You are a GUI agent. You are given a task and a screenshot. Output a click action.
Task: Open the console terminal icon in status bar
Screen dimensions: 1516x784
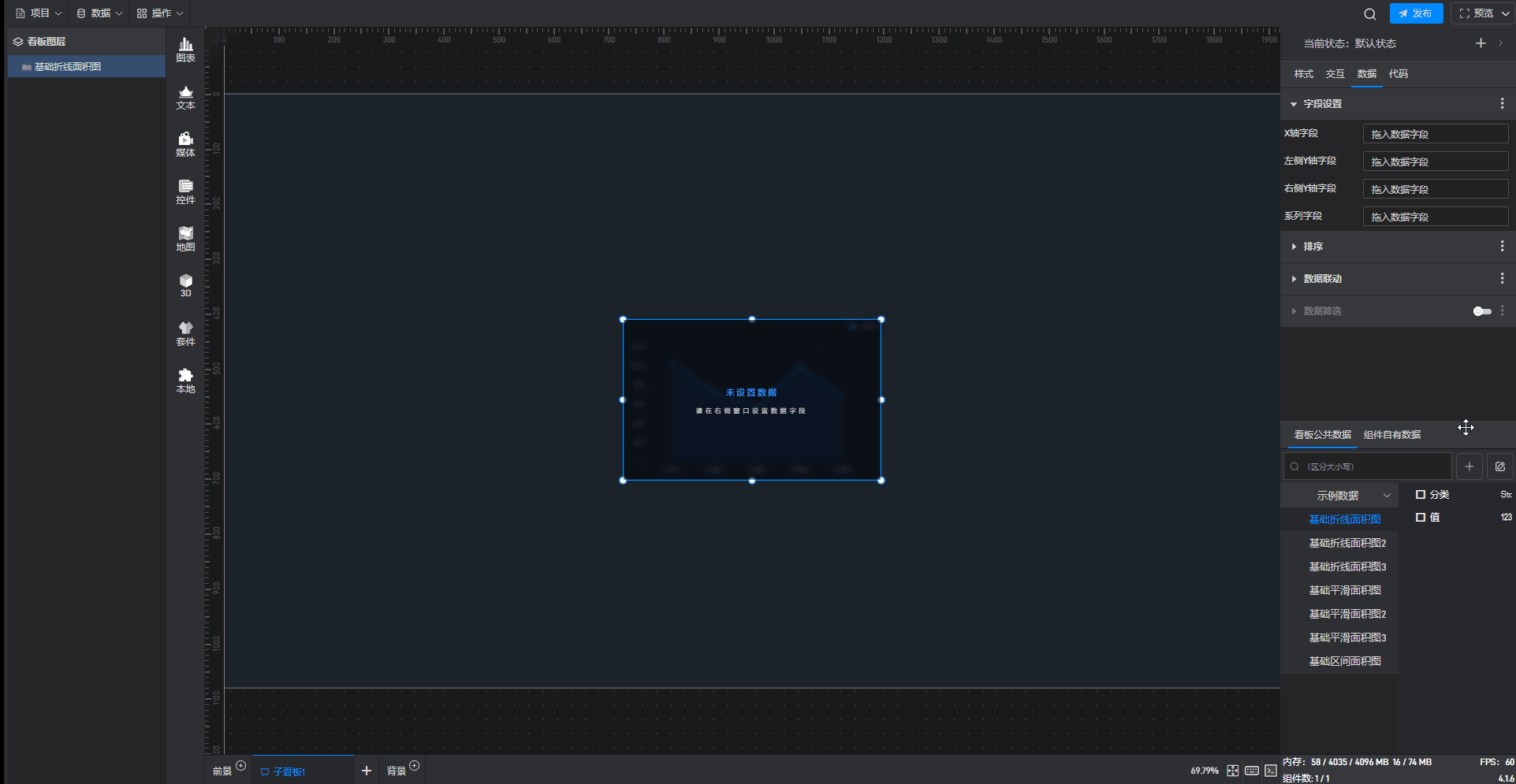tap(1271, 771)
